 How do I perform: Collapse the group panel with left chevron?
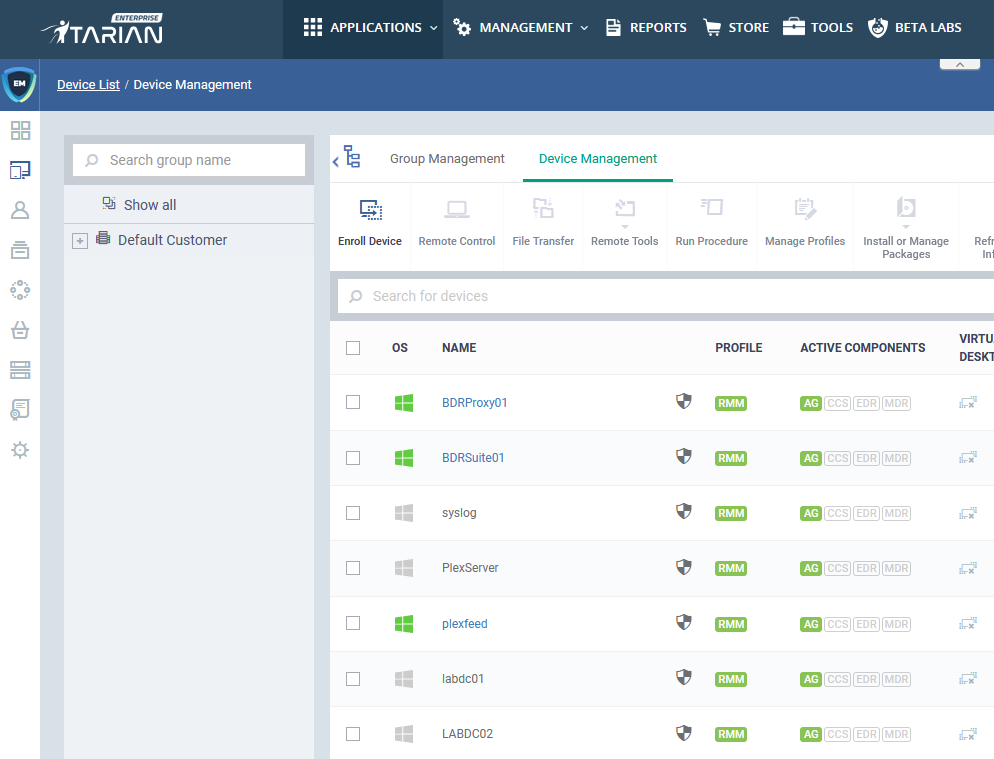[335, 162]
